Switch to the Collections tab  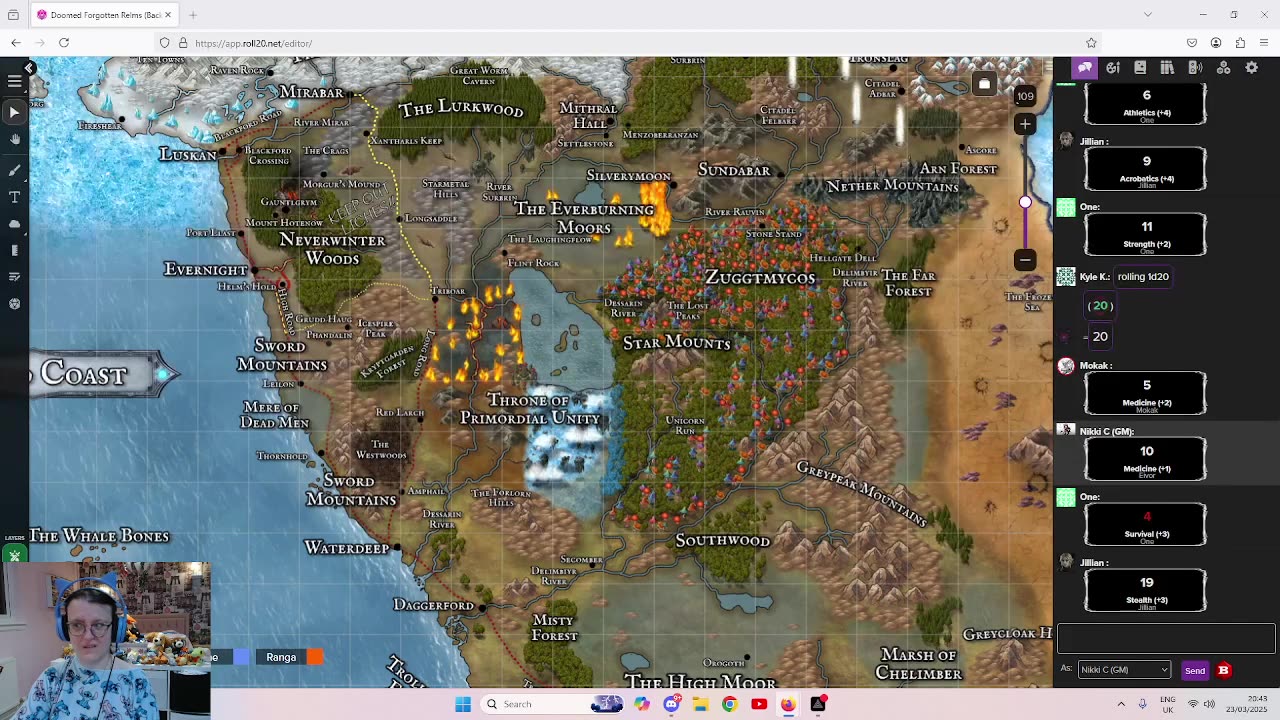tap(1223, 67)
